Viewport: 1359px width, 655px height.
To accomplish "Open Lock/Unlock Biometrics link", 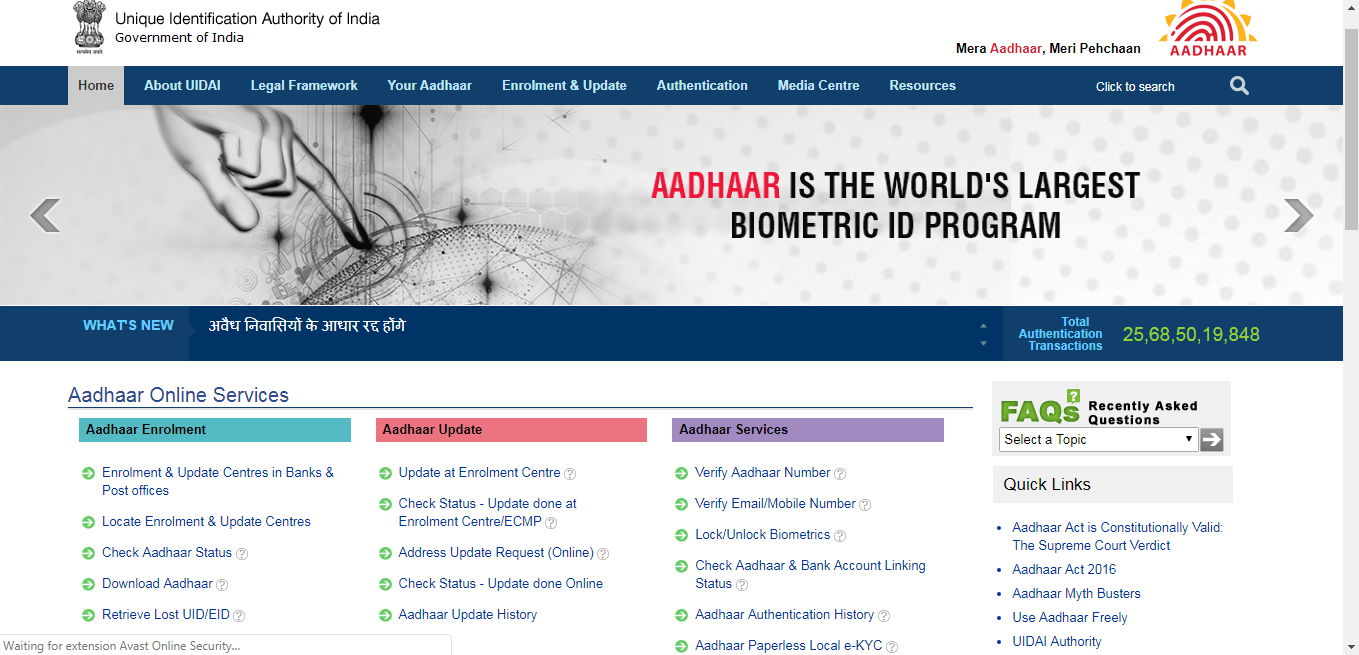I will click(x=763, y=534).
